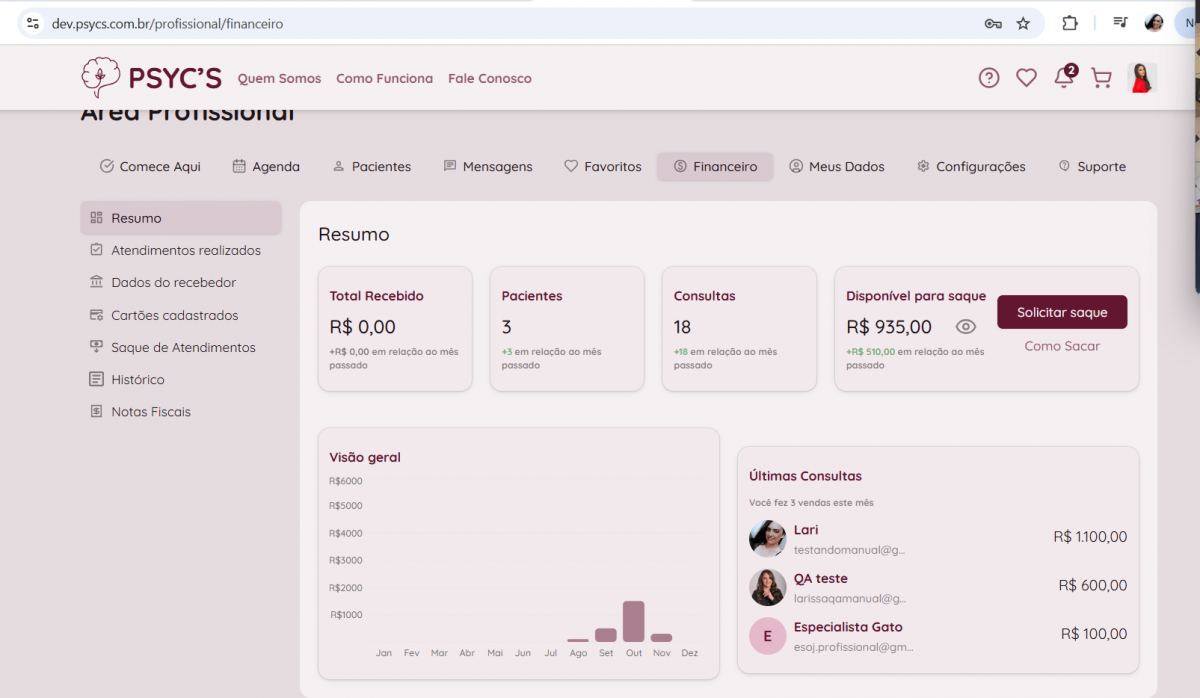Switch to the Agenda tab
This screenshot has height=698, width=1200.
pyautogui.click(x=266, y=167)
